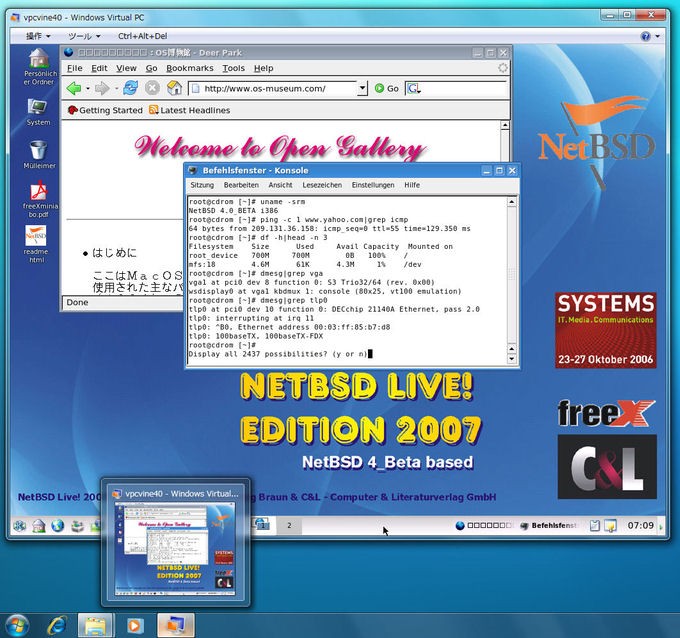Open the Einstellungen menu in Konsole
This screenshot has height=638, width=680.
(x=373, y=185)
